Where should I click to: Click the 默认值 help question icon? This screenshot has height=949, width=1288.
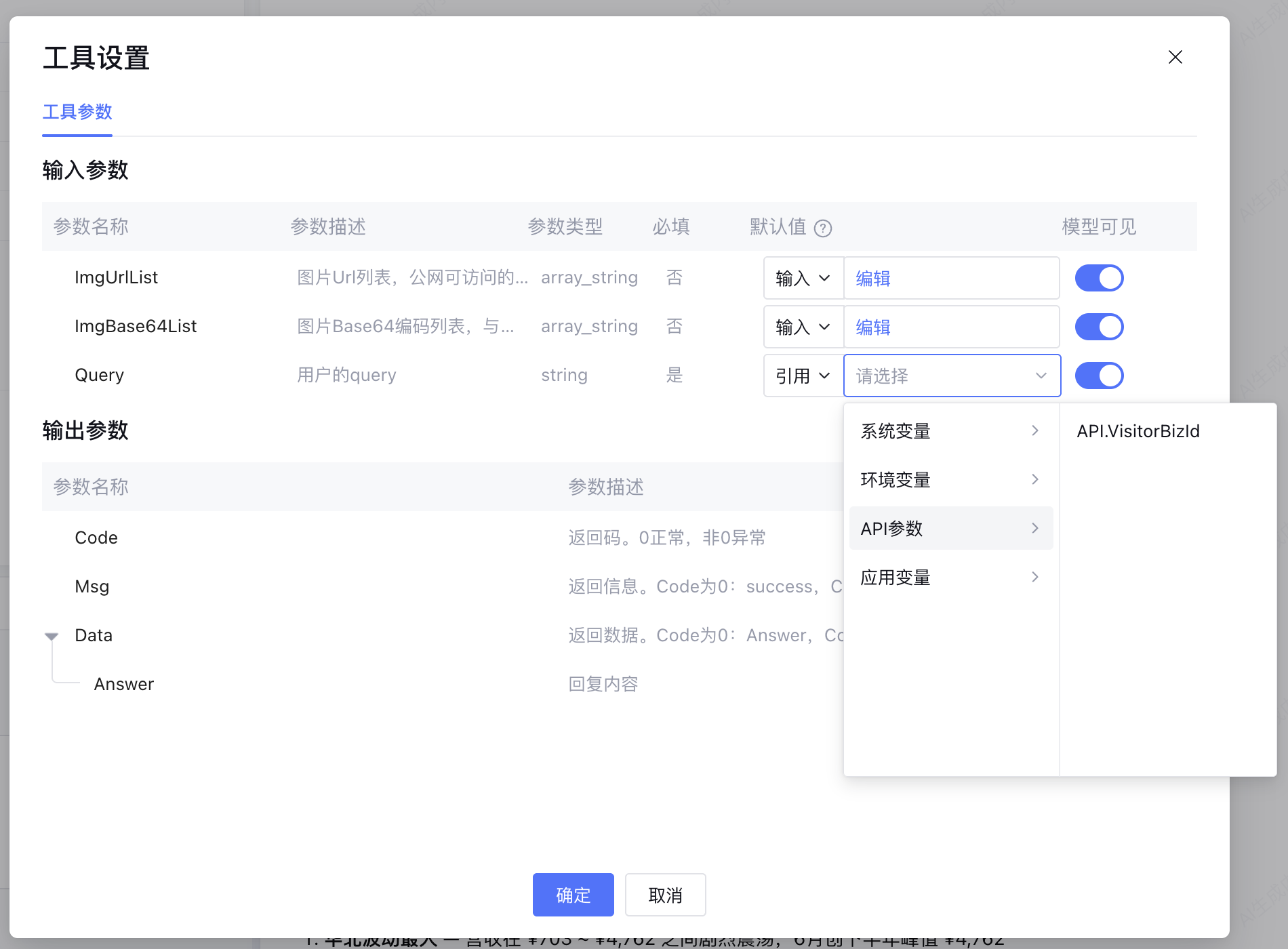pos(823,228)
